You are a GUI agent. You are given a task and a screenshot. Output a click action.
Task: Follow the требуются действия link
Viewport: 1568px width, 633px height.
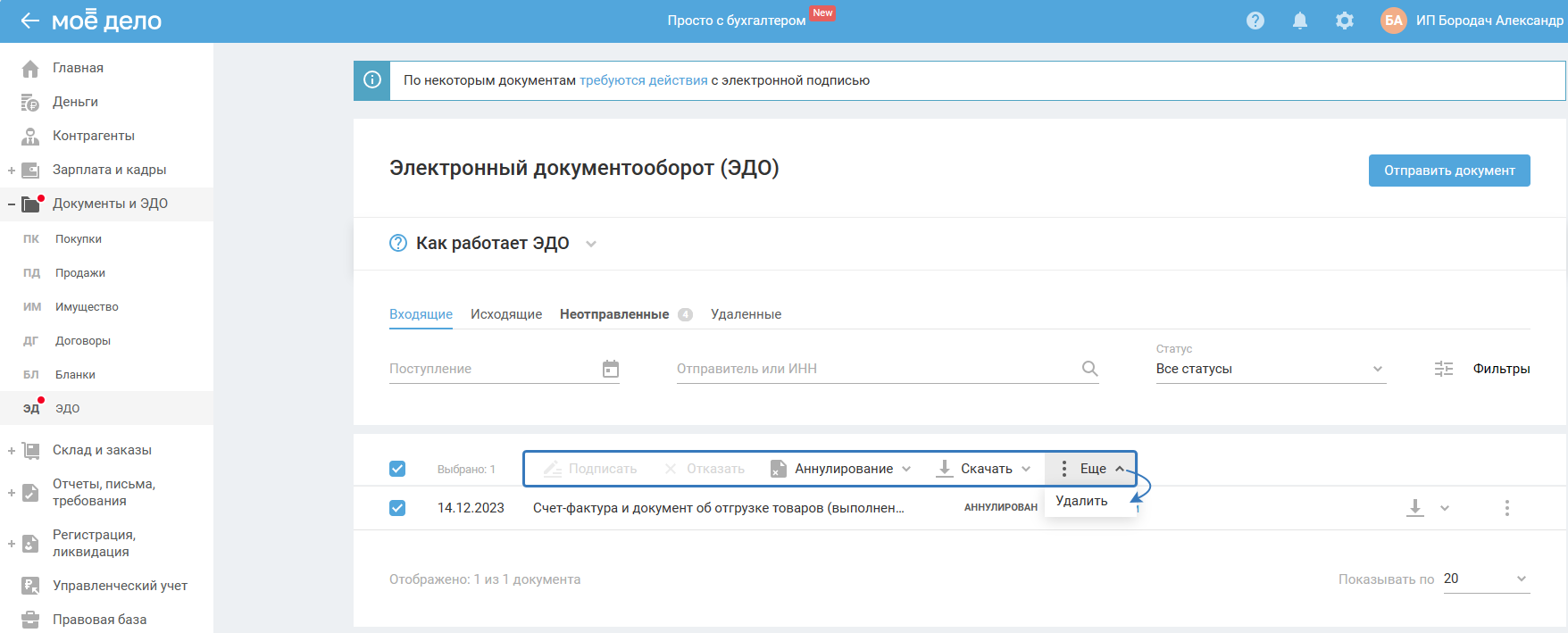pyautogui.click(x=644, y=80)
